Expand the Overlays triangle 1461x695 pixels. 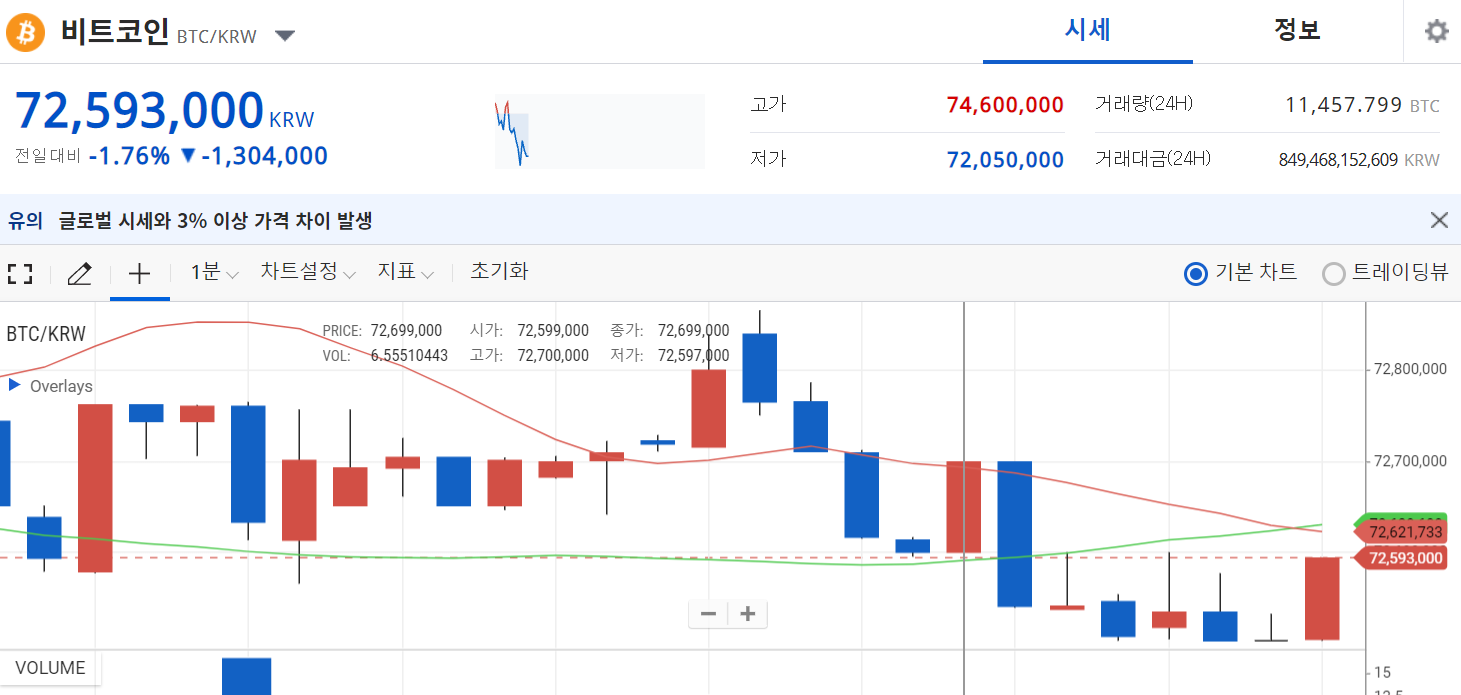(x=14, y=385)
